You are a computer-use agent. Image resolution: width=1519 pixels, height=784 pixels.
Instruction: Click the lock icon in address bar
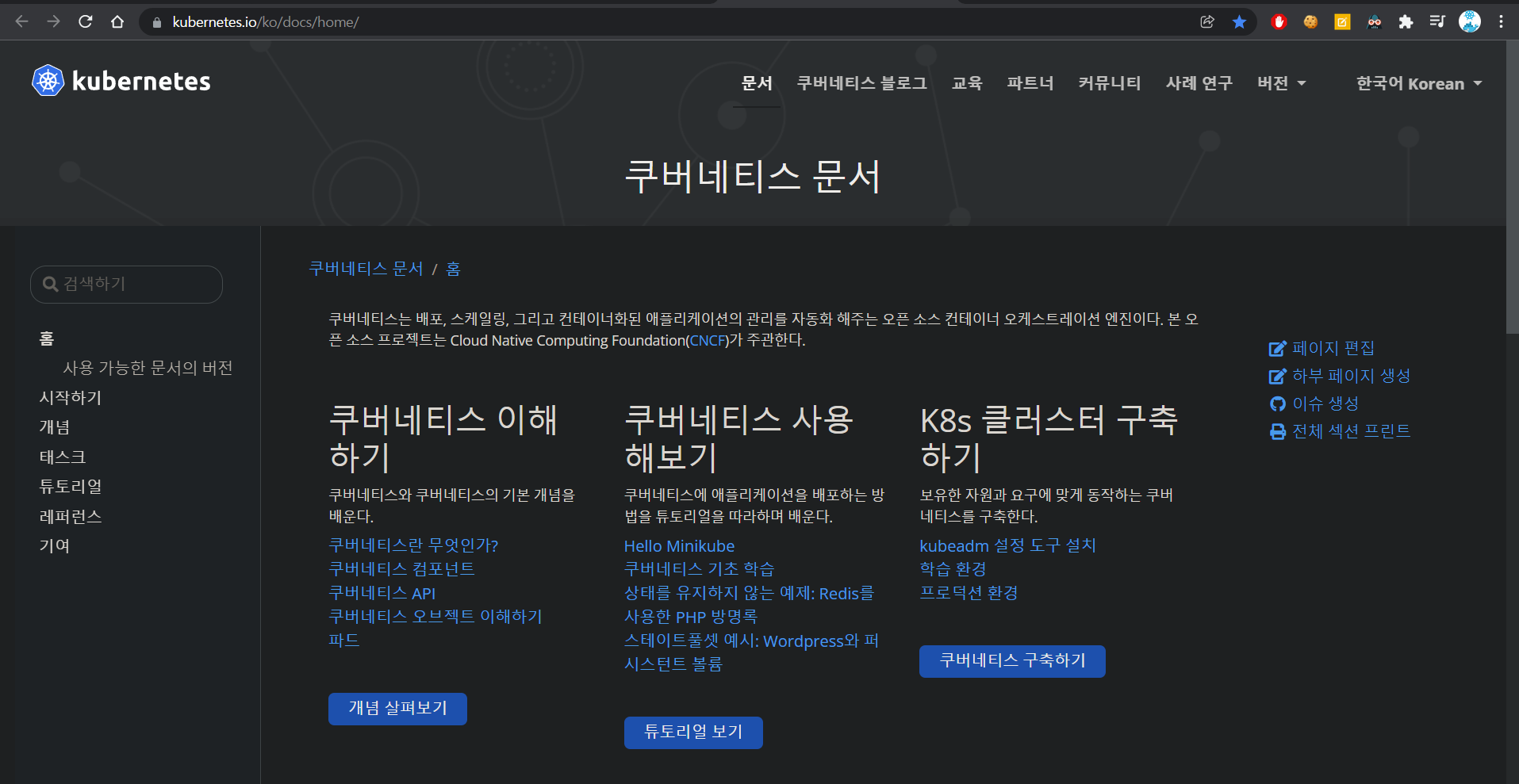click(x=157, y=22)
